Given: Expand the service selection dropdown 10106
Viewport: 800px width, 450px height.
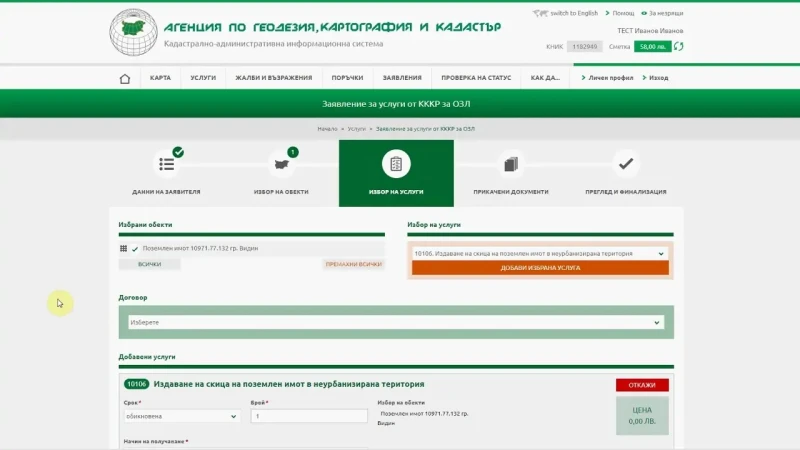Looking at the screenshot, I should (540, 254).
